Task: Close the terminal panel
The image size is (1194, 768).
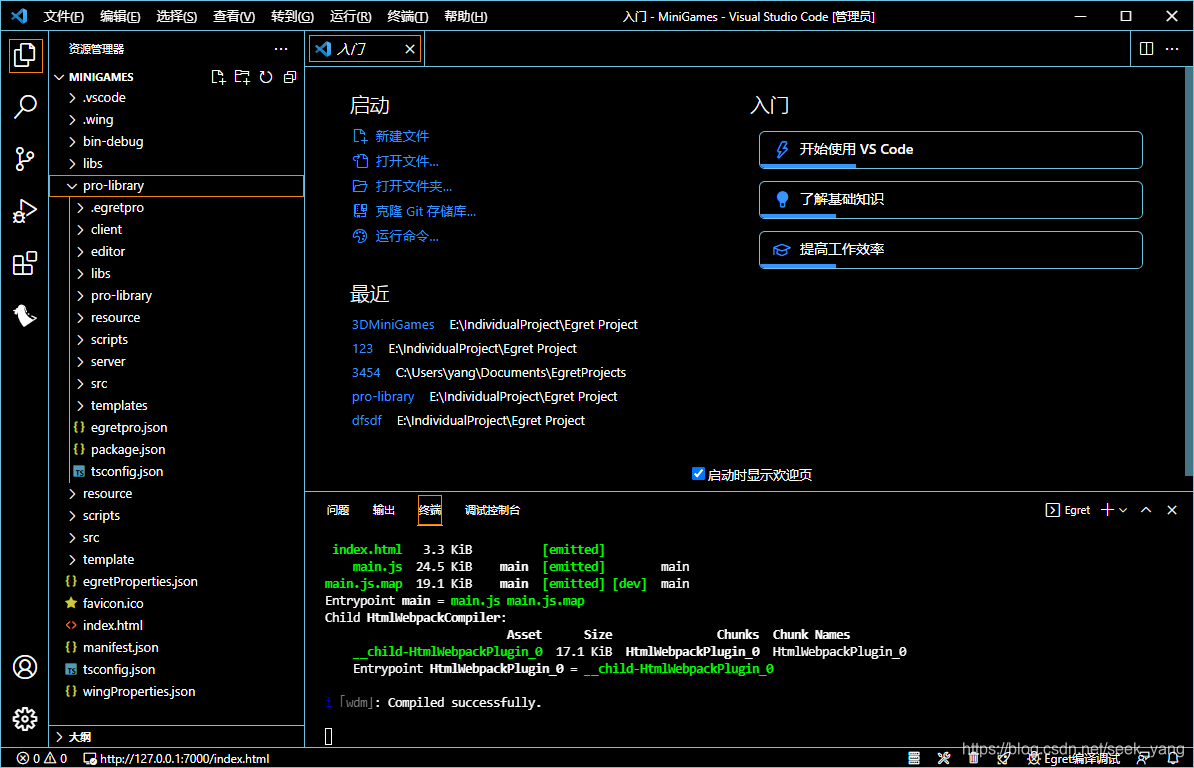Action: tap(1172, 510)
